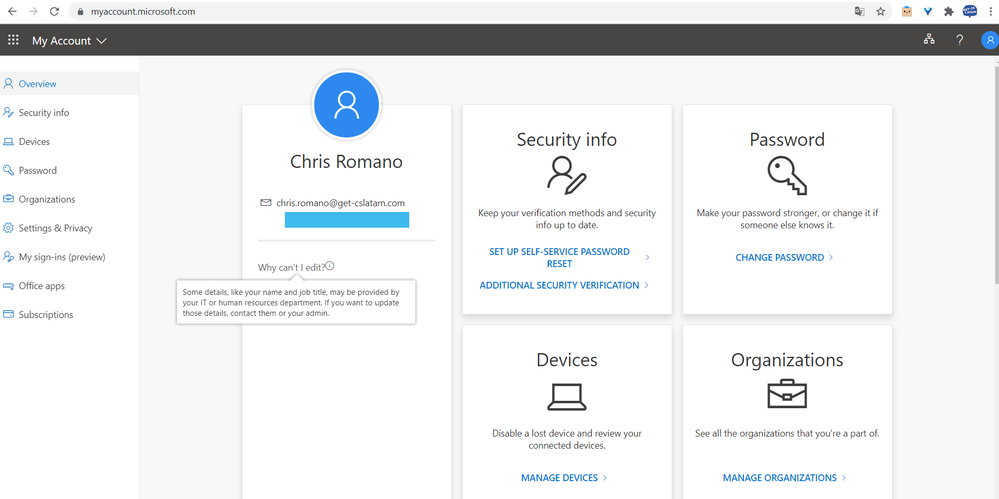Open the translate page icon in address bar
999x499 pixels.
click(859, 11)
